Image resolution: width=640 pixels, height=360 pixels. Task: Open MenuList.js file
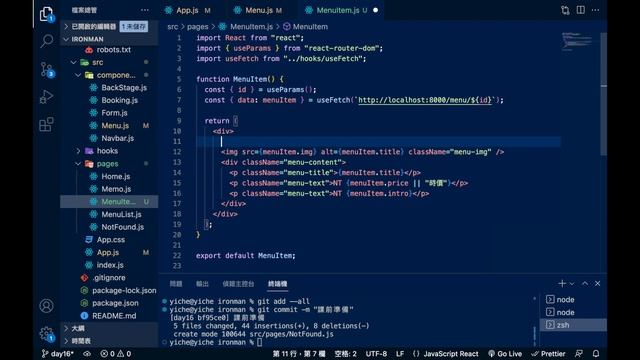click(x=109, y=214)
